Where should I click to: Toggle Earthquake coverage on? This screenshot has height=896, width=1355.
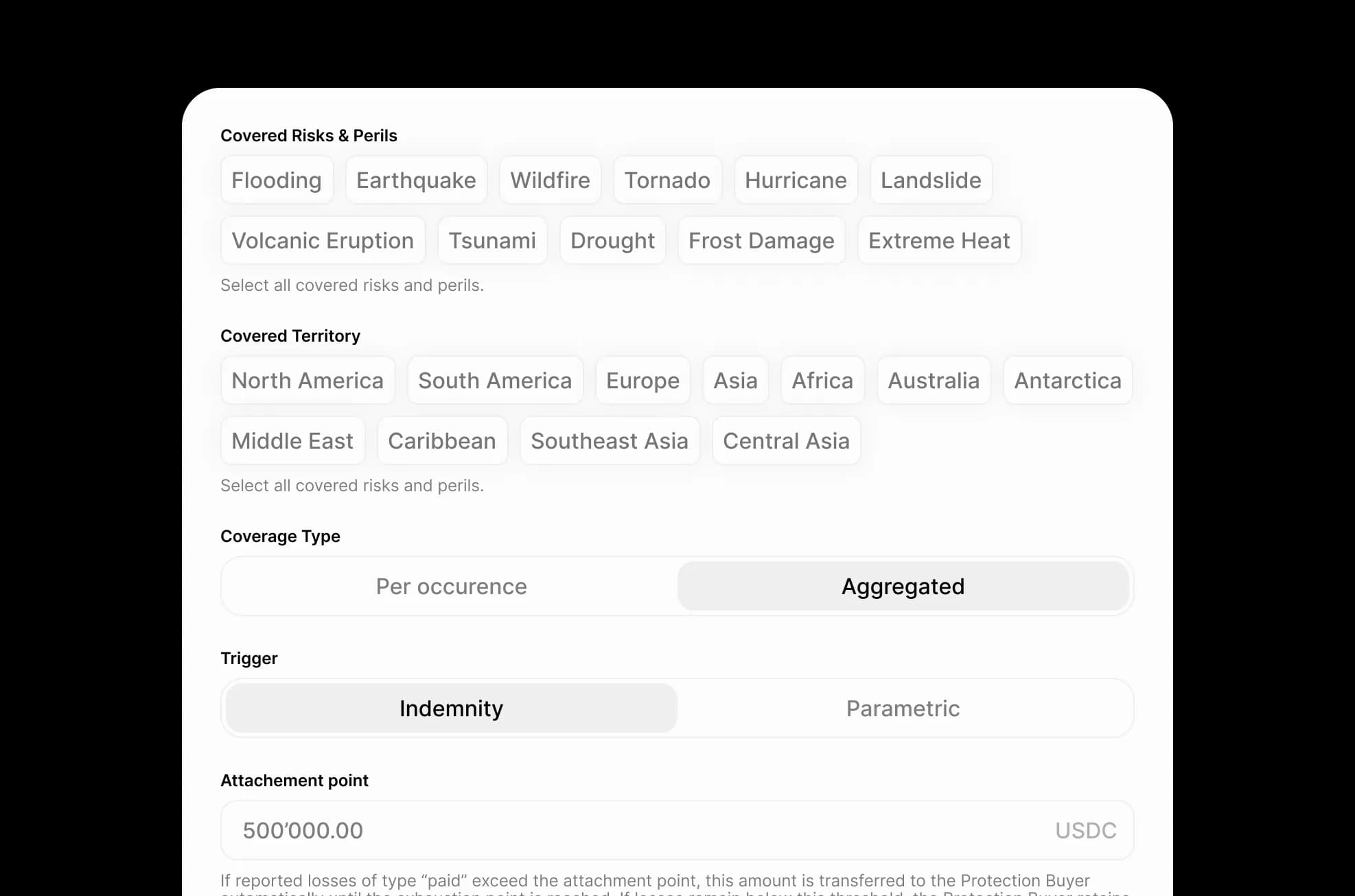pyautogui.click(x=416, y=180)
